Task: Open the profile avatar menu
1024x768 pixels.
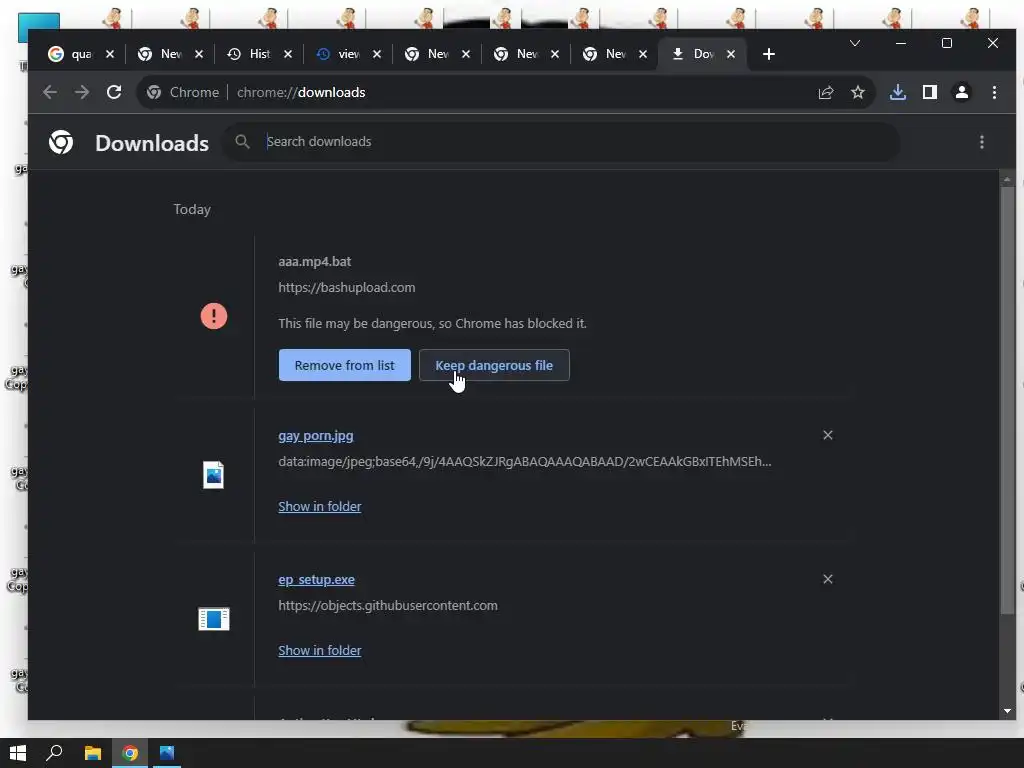Action: click(x=961, y=92)
